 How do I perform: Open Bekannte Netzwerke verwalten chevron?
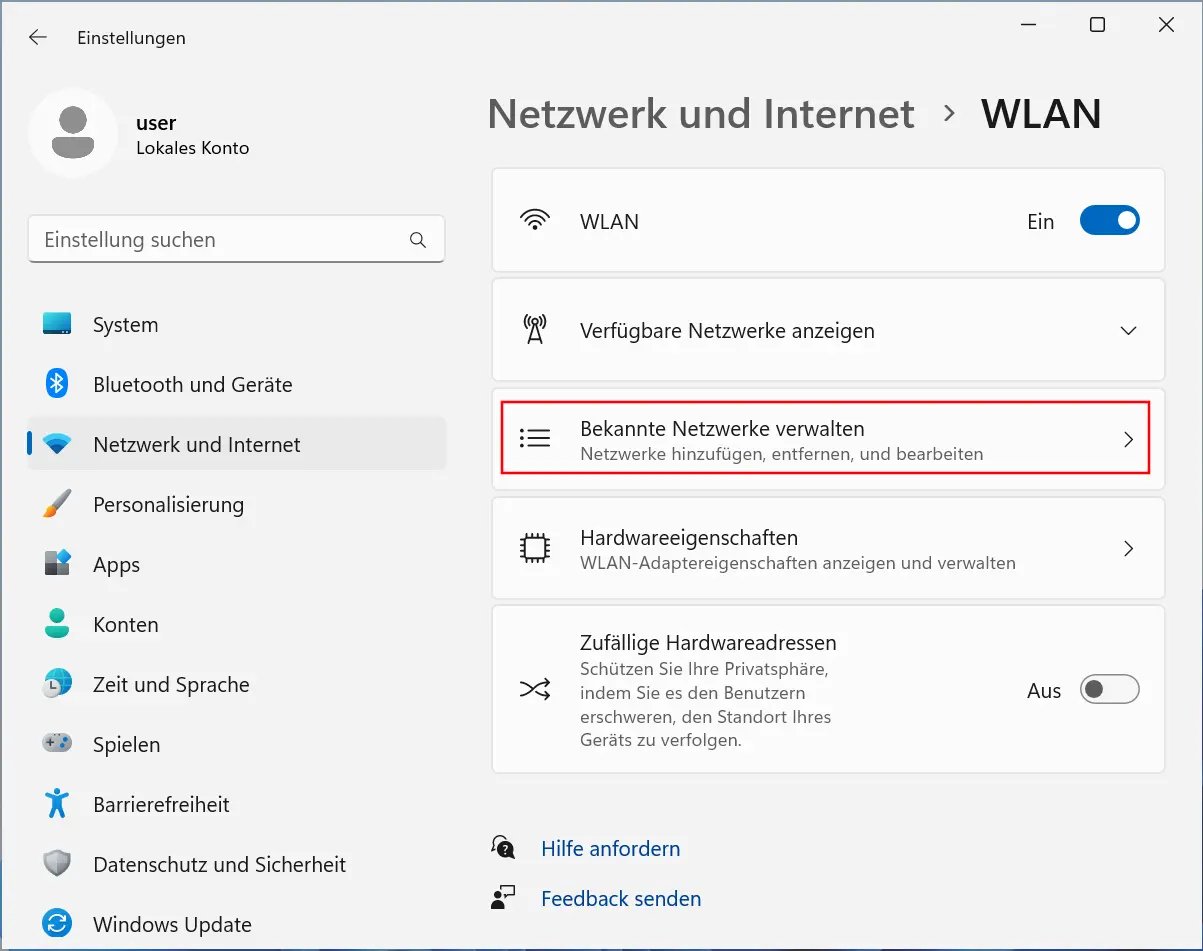click(1129, 439)
